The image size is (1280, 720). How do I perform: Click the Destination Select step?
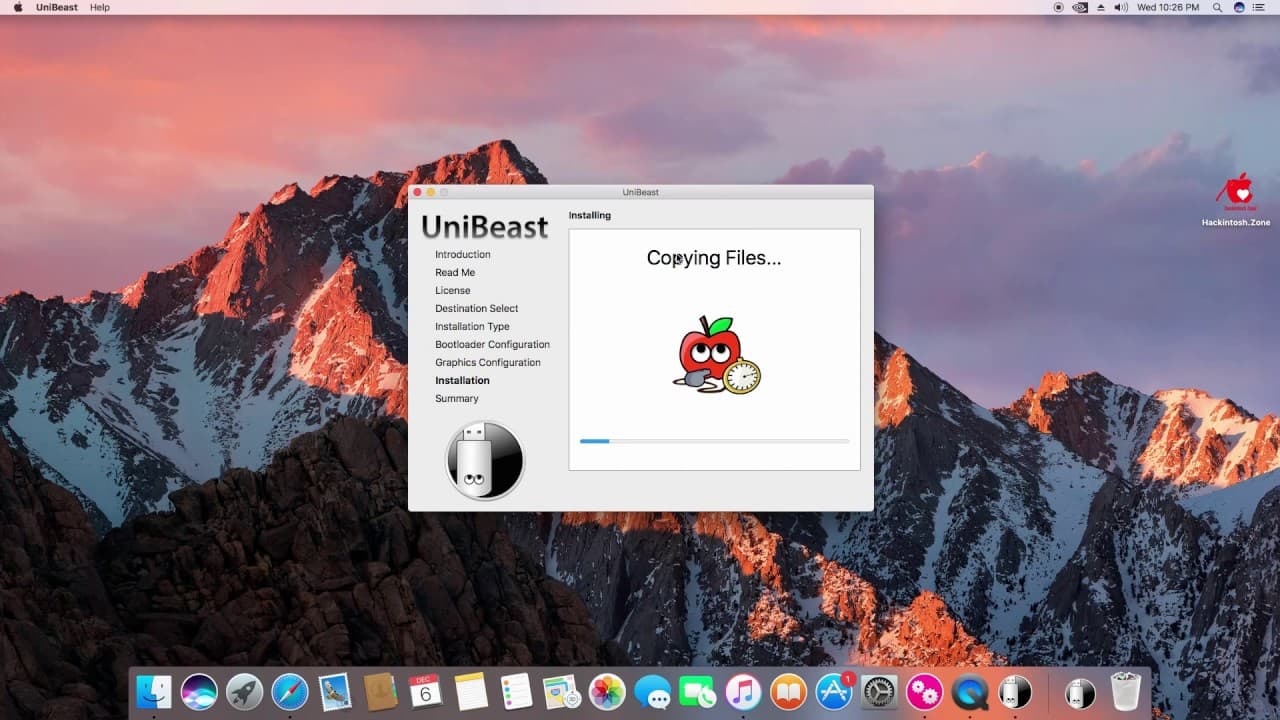[x=477, y=308]
